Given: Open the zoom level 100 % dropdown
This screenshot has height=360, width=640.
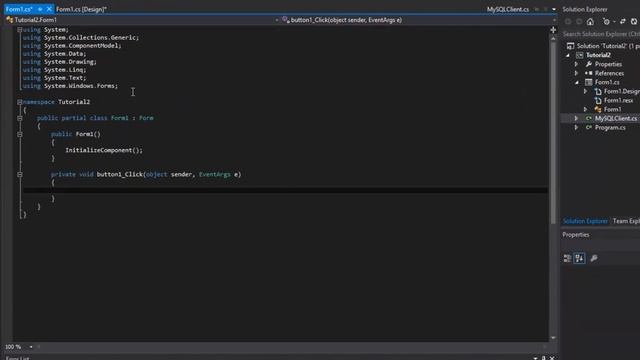Looking at the screenshot, I should point(31,347).
